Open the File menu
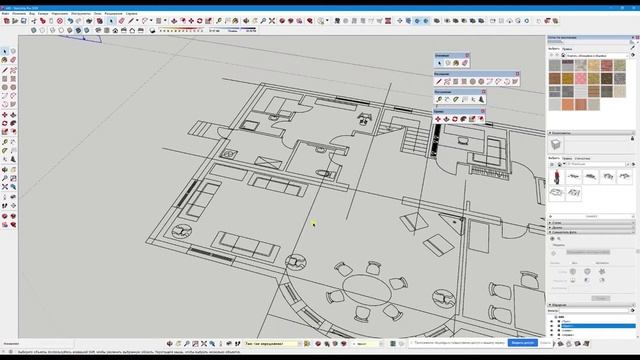The width and height of the screenshot is (640, 360). [6, 13]
